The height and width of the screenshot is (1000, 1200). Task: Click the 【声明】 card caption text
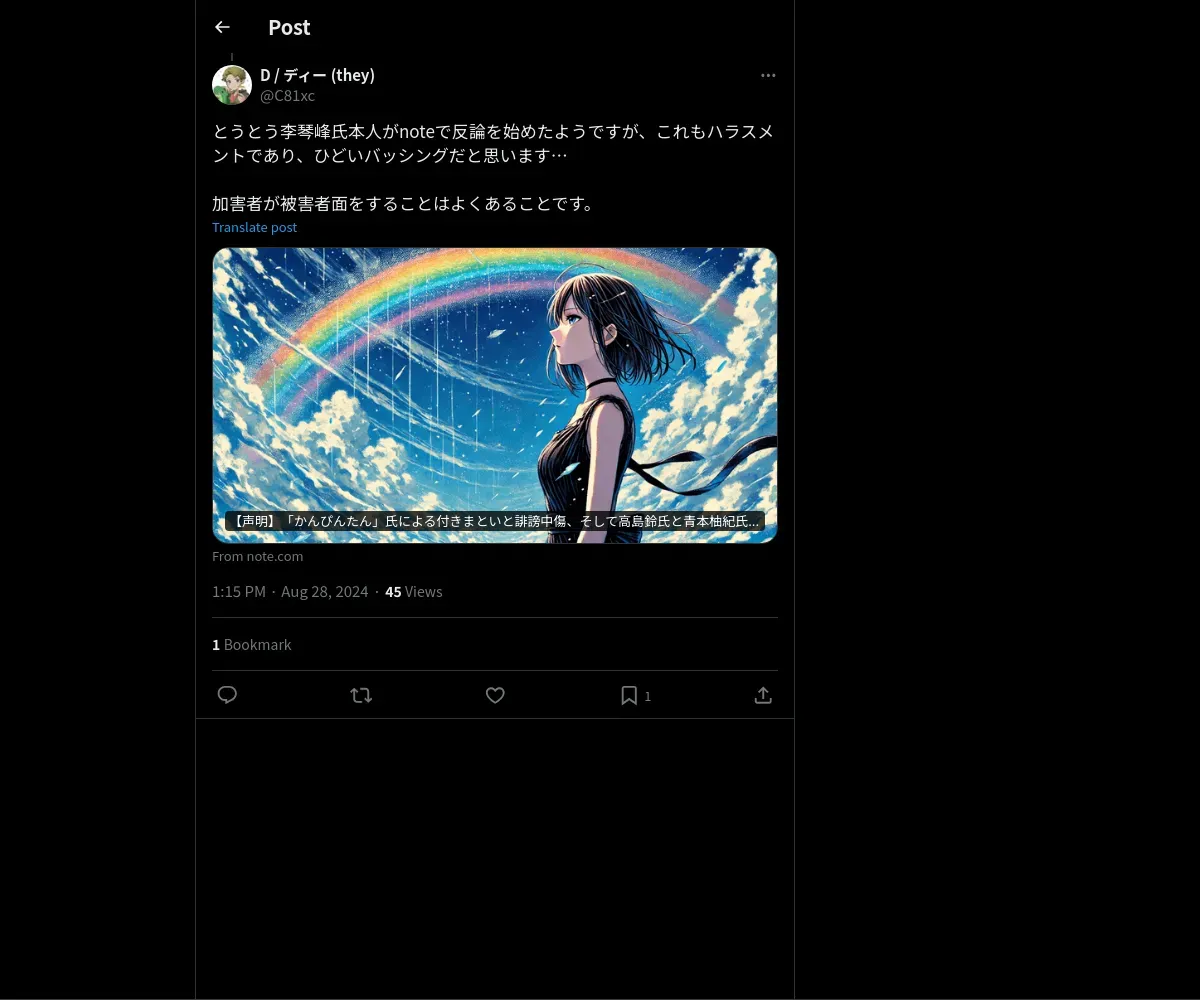pos(495,521)
